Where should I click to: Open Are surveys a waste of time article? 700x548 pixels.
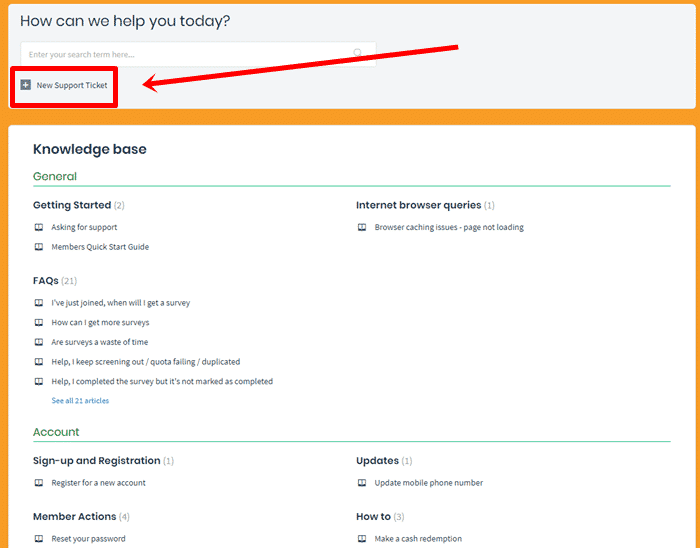(100, 342)
